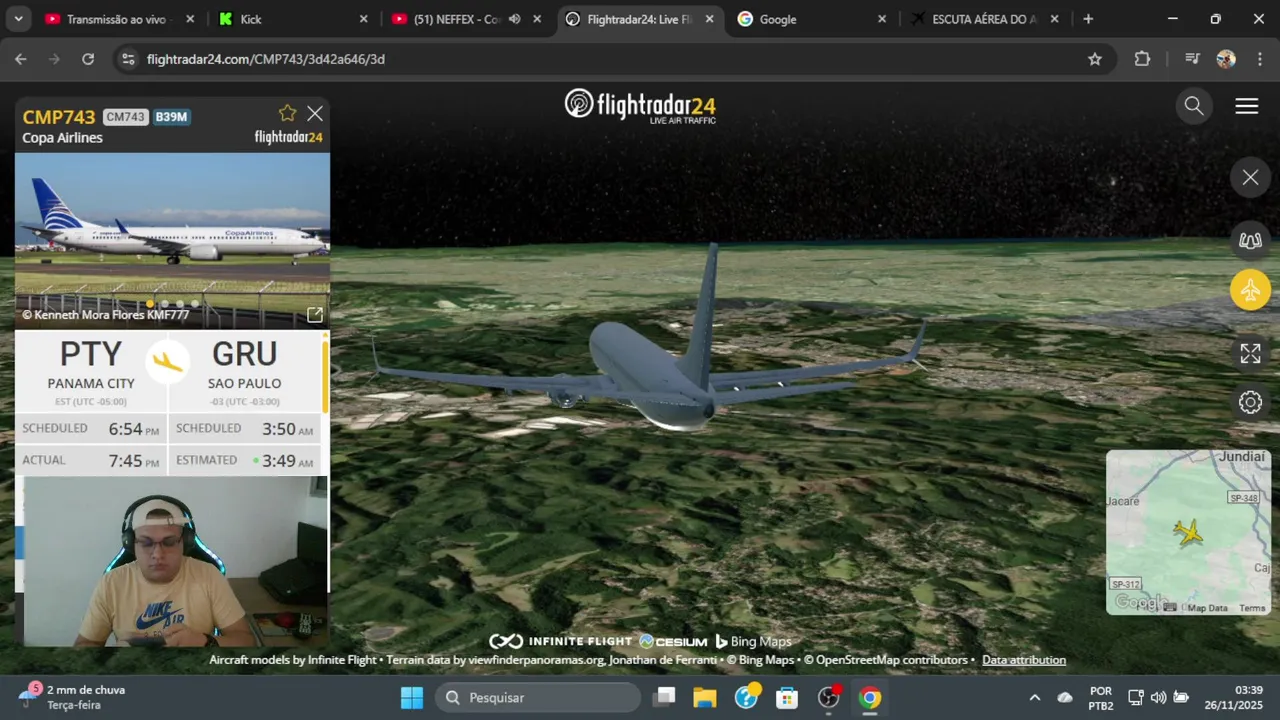Open Chrome extensions puzzle icon
The width and height of the screenshot is (1280, 720).
[1142, 59]
